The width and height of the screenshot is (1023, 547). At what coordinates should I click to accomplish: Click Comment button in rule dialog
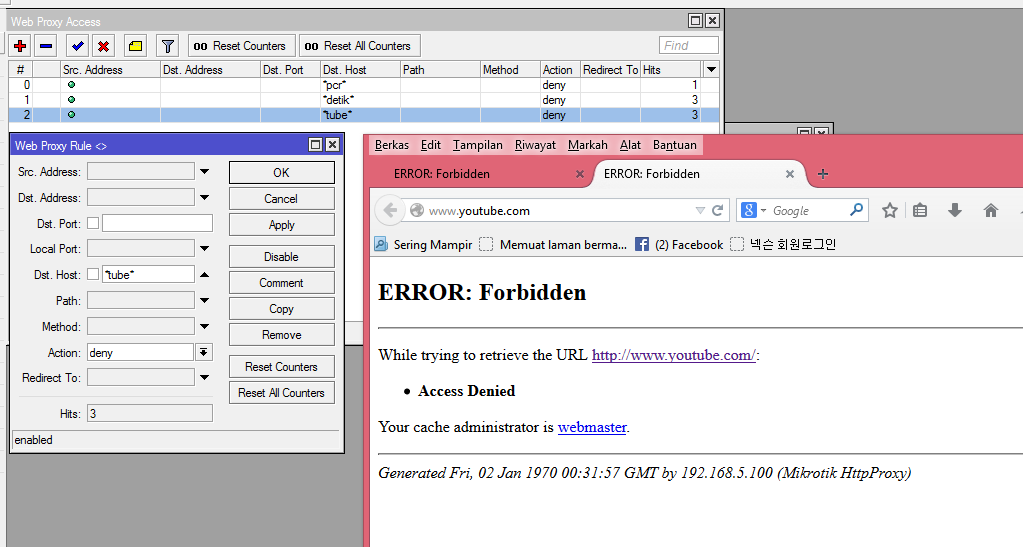pos(281,283)
